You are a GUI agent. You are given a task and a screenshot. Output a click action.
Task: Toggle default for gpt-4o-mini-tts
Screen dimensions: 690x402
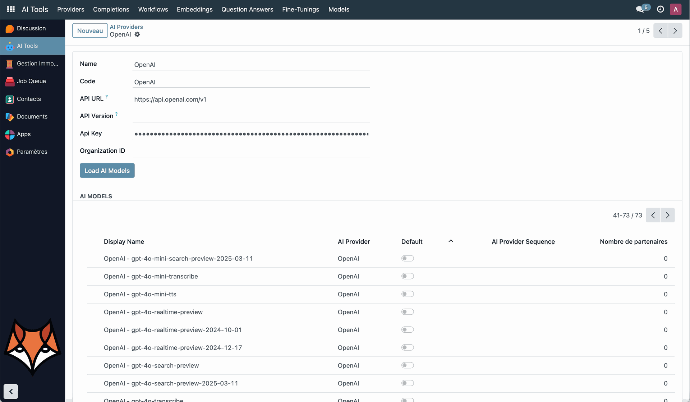coord(407,294)
